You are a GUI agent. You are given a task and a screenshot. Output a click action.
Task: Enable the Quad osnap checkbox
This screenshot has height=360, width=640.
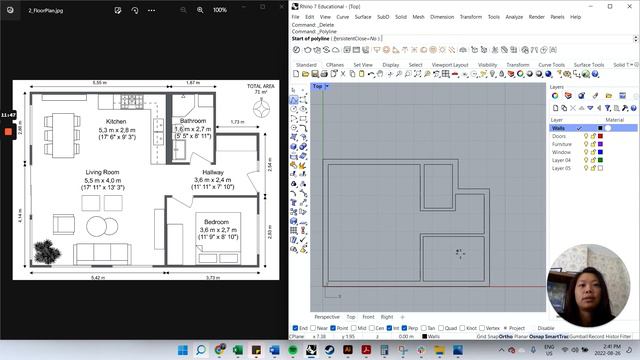point(441,328)
